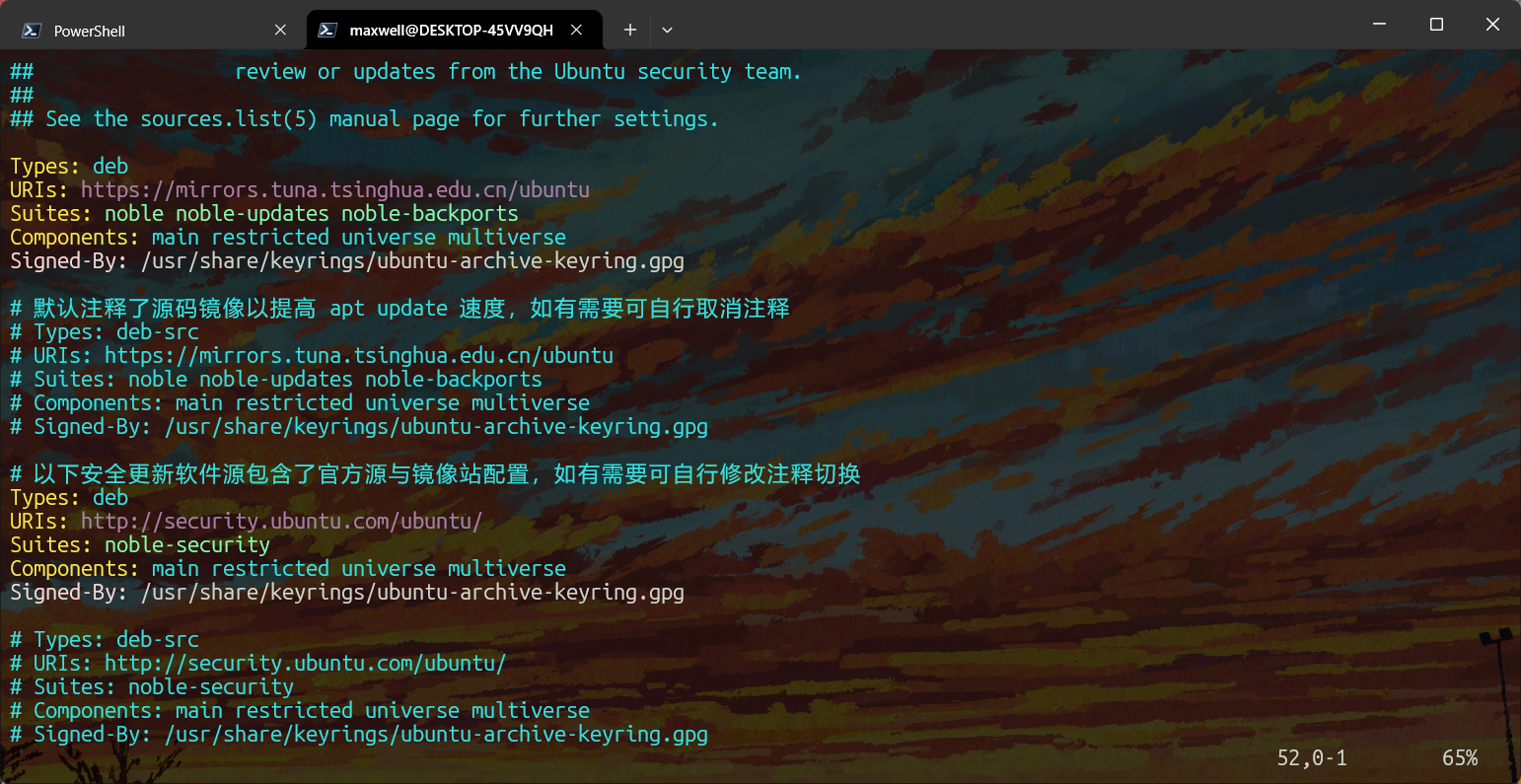Click the 'See the sources.list(5) manual page' line
This screenshot has width=1521, height=784.
click(365, 118)
